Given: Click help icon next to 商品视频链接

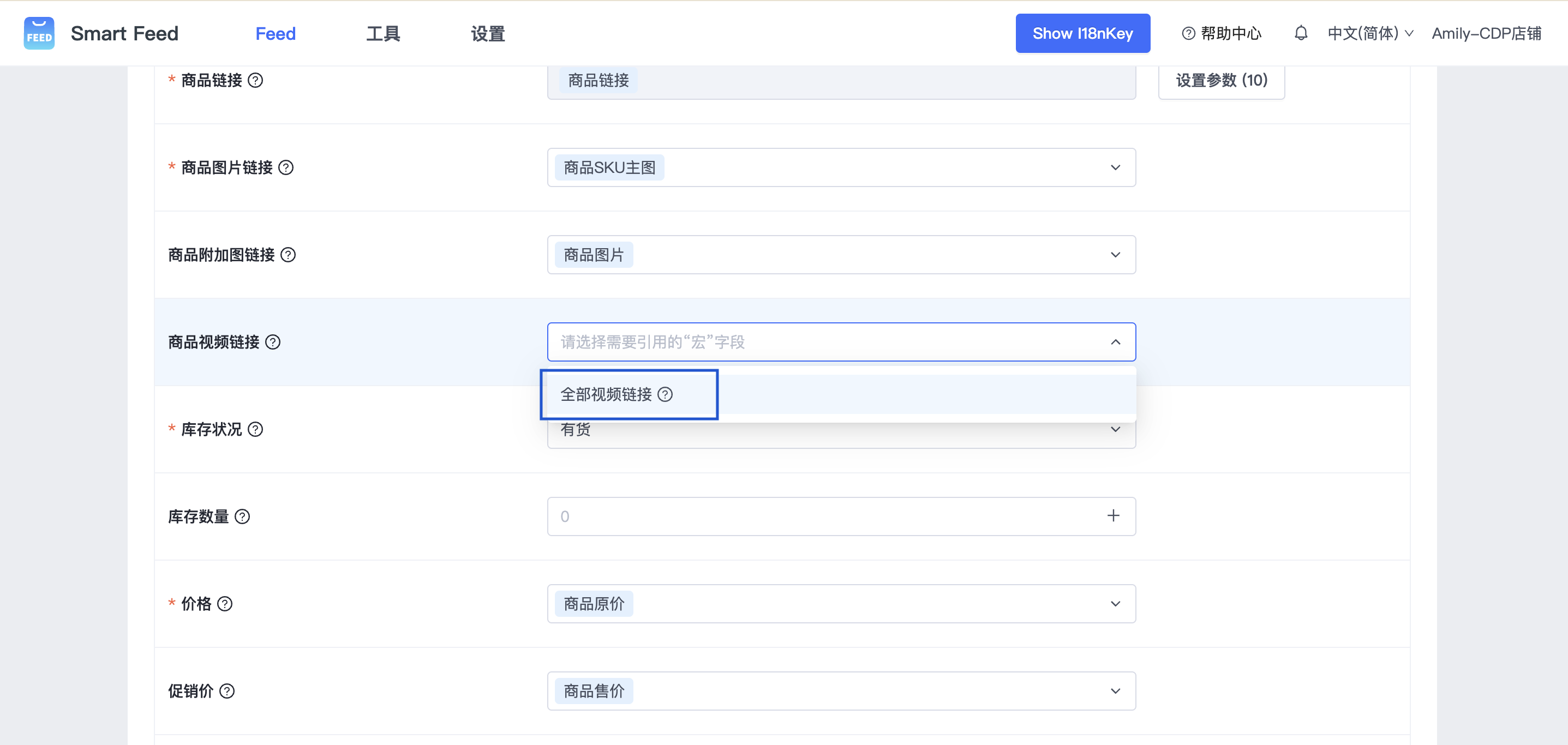Looking at the screenshot, I should 273,342.
